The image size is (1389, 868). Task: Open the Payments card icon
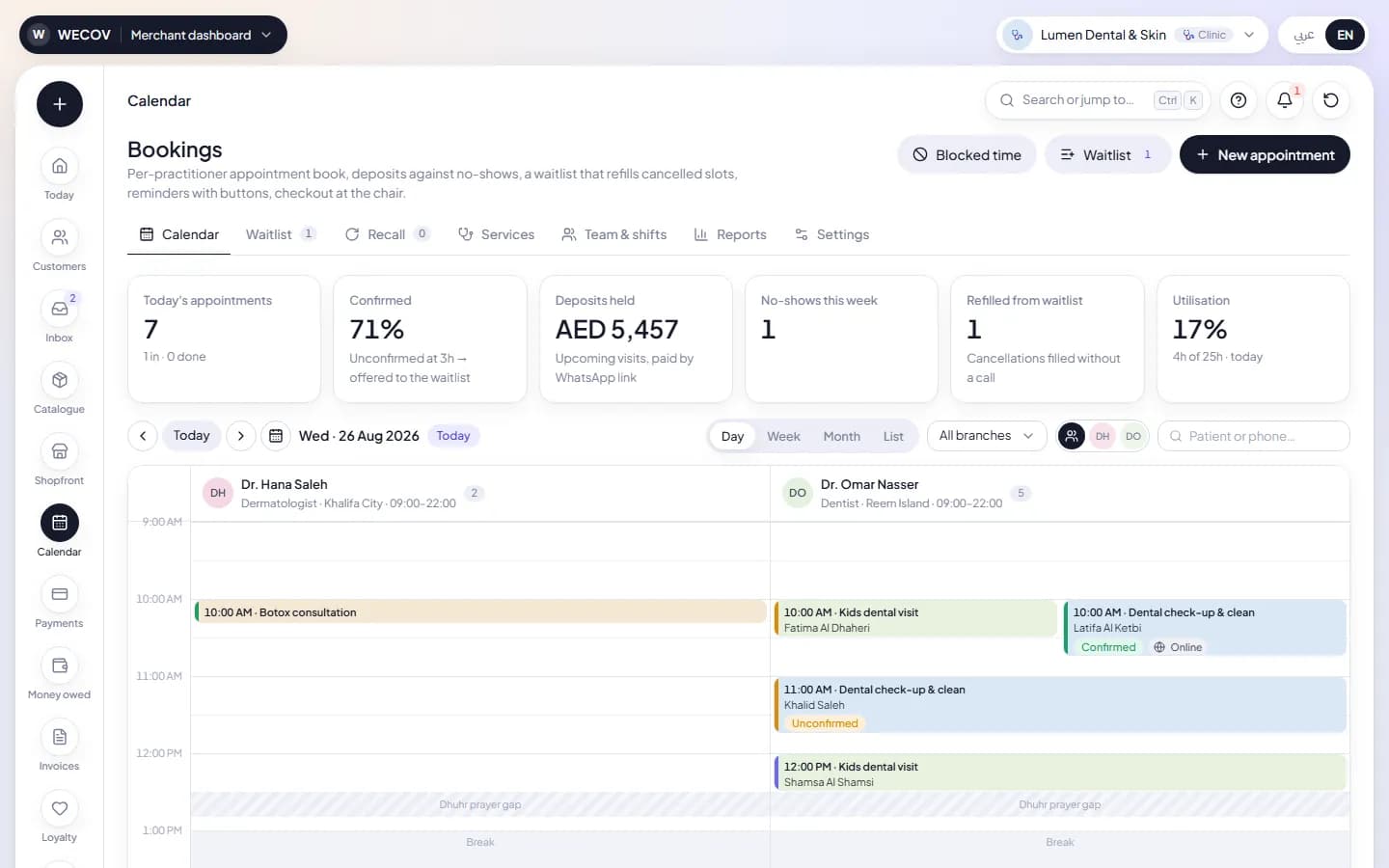pos(59,594)
